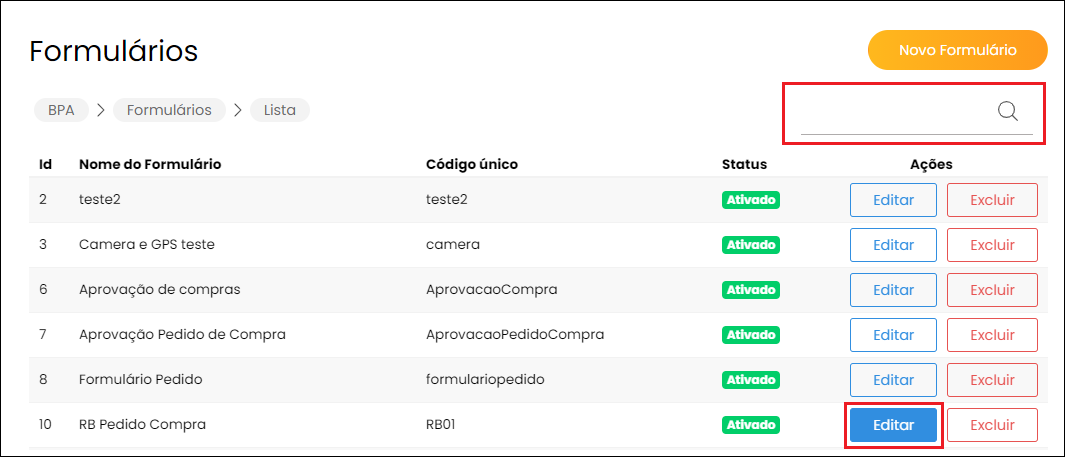This screenshot has width=1065, height=457.
Task: Edit the Formulário Pedido form
Action: [x=893, y=380]
